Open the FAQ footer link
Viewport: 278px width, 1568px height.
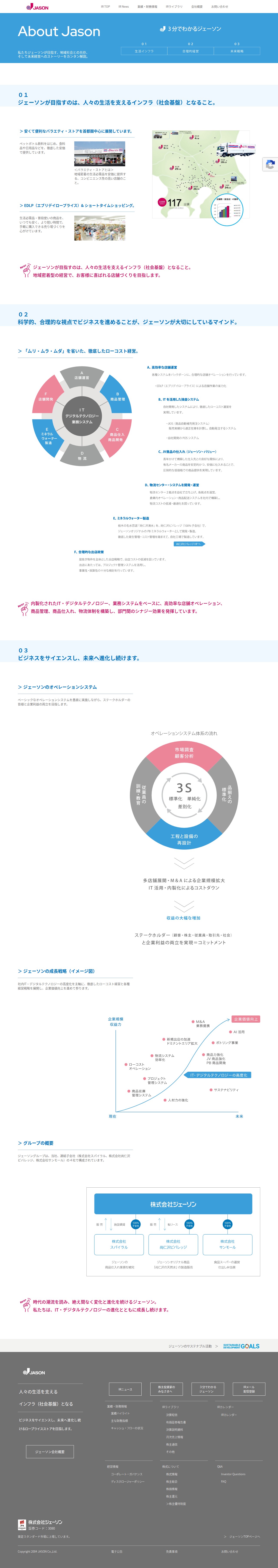223,1481
